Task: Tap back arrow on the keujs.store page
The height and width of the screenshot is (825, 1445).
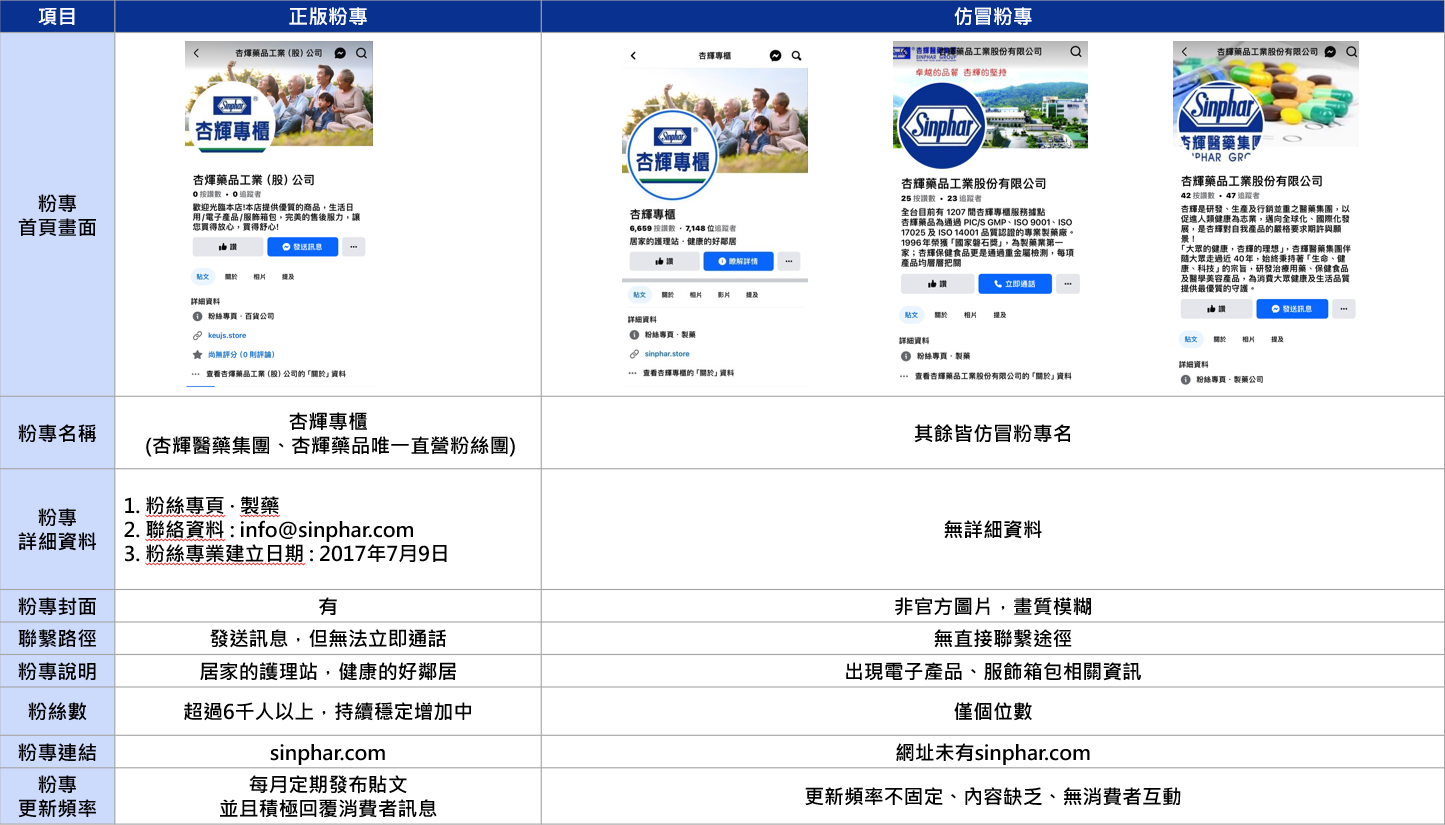Action: (x=197, y=53)
